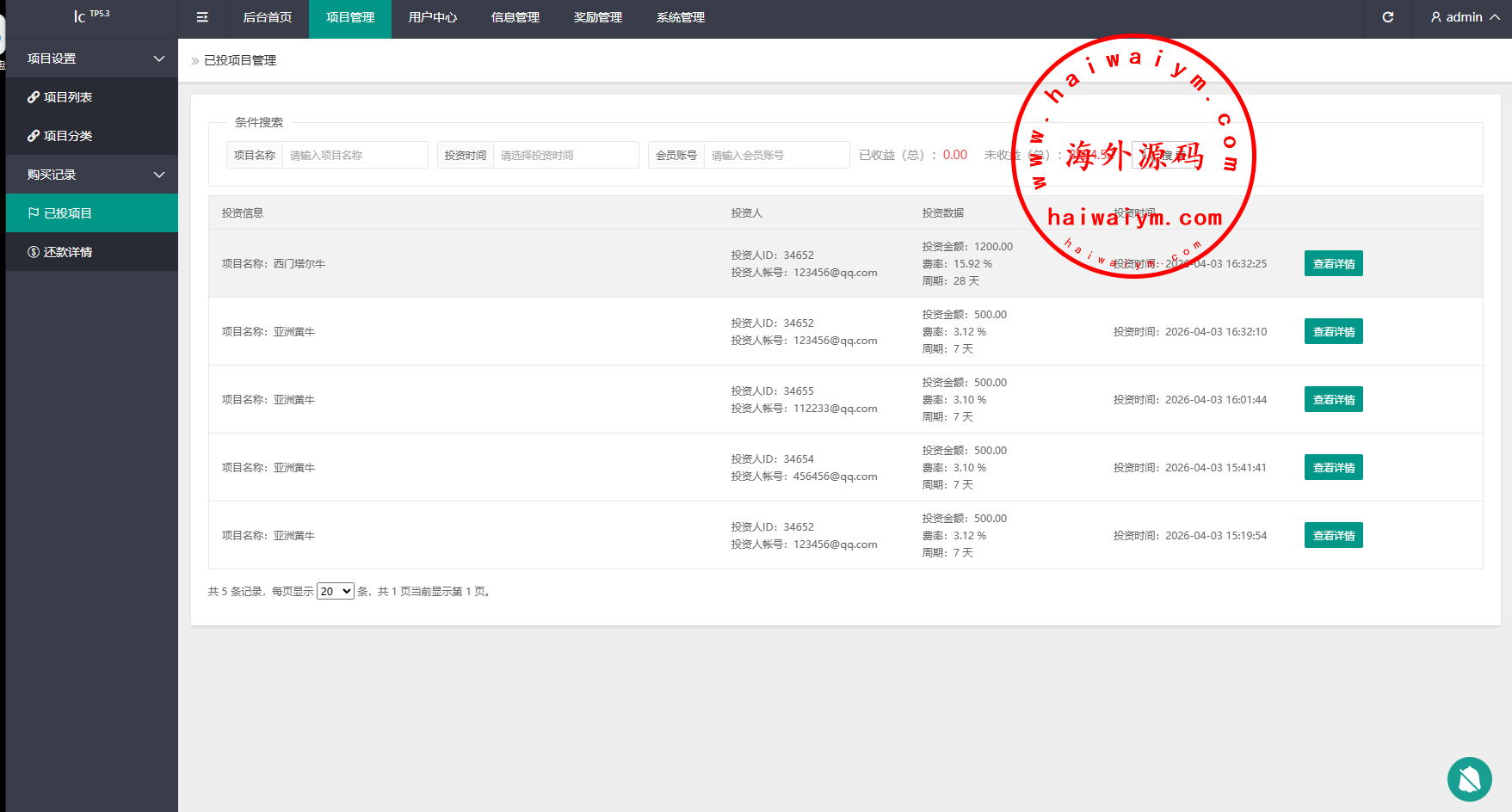Open 系统管理 in top navigation
Screen dimensions: 1512x812
[x=680, y=17]
